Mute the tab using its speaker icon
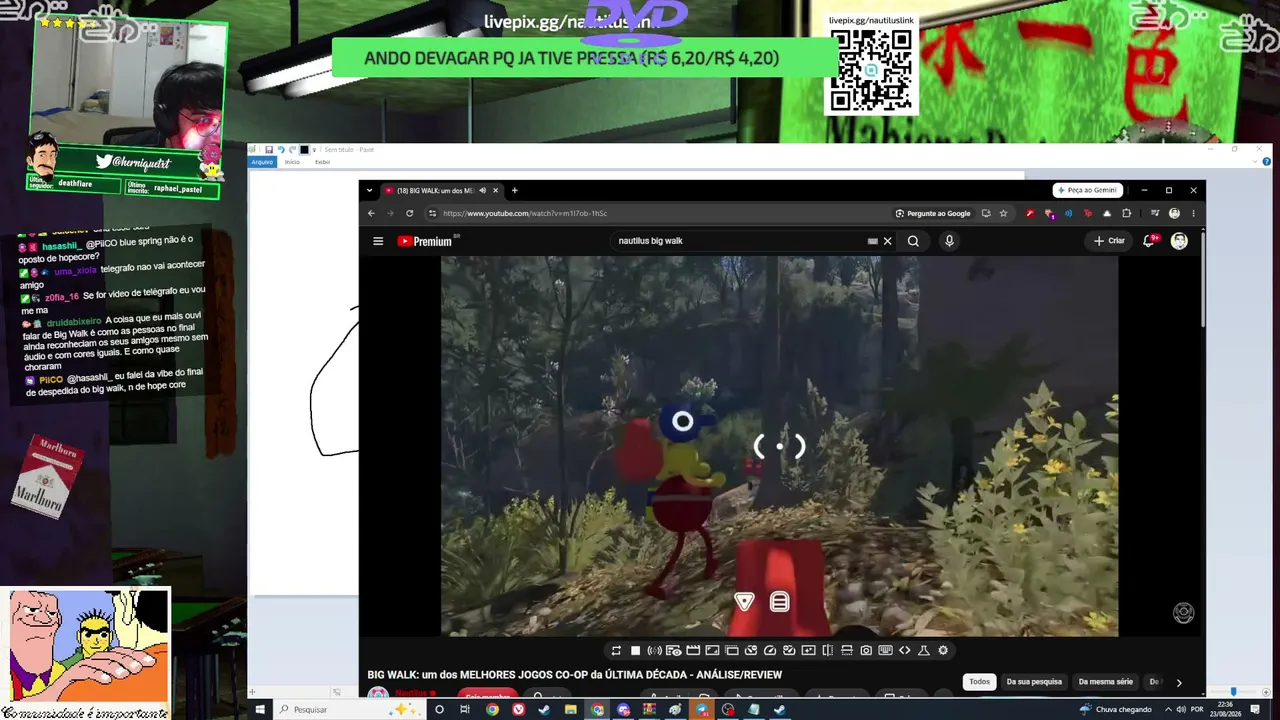Viewport: 1280px width, 720px height. click(482, 190)
